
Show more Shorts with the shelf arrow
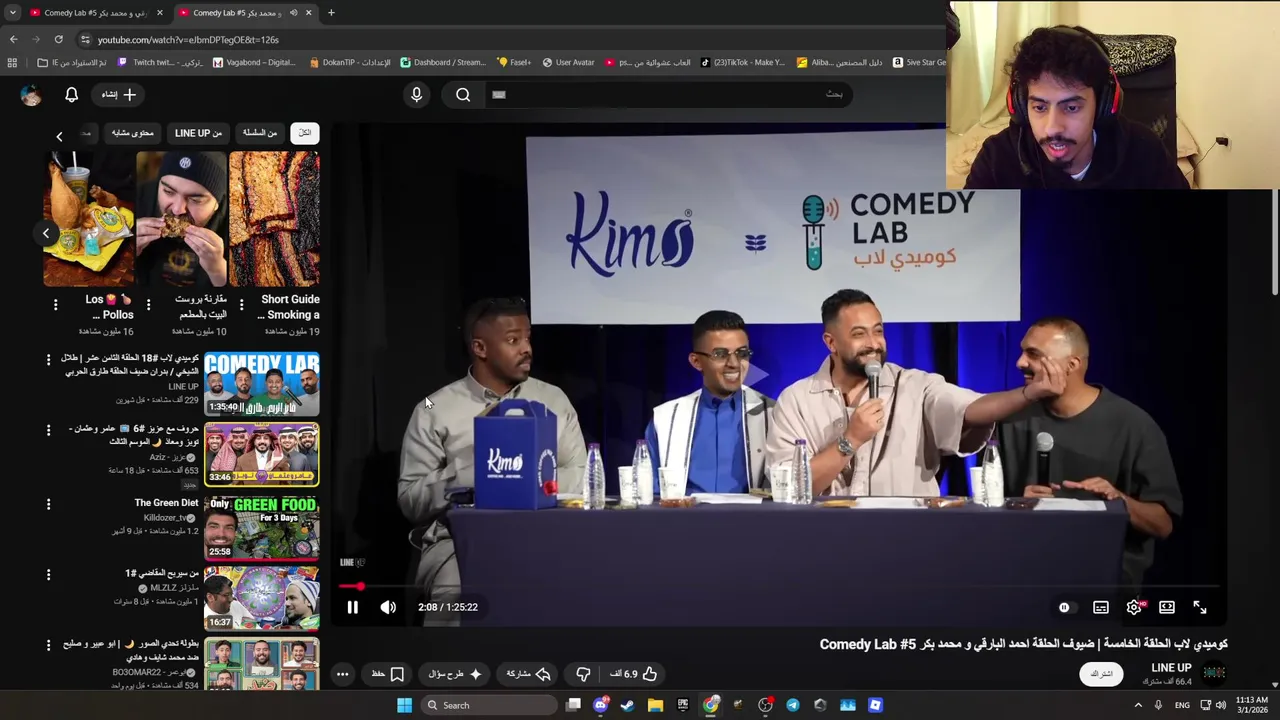[x=45, y=233]
